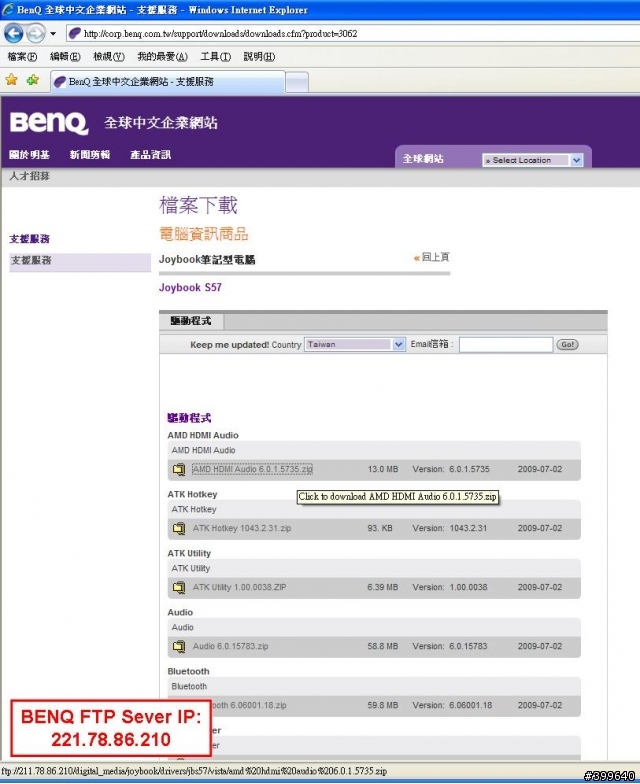Screen dimensions: 640x784
Task: Download Audio 6.0.15783.zip
Action: (230, 646)
